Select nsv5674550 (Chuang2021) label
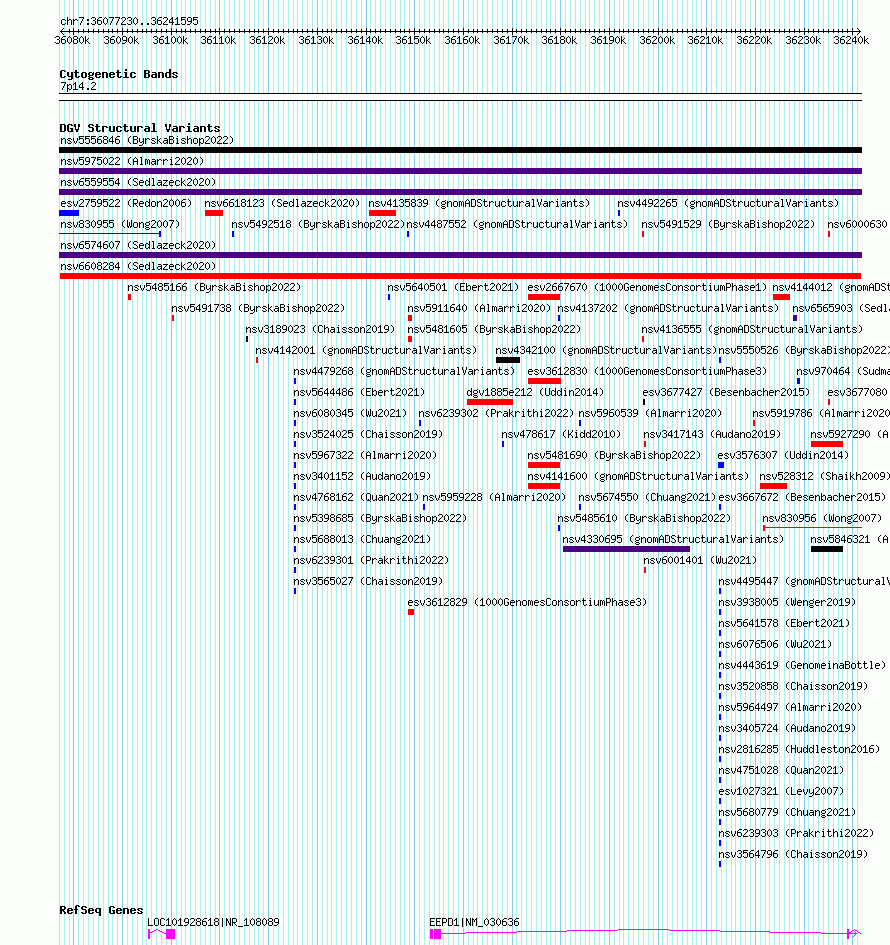Image resolution: width=890 pixels, height=945 pixels. coord(647,498)
